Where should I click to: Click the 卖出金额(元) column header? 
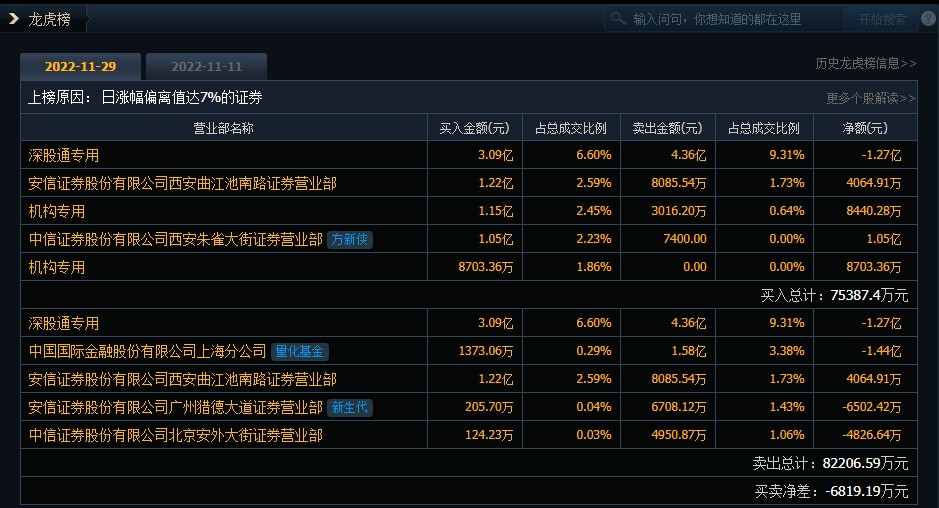(667, 128)
